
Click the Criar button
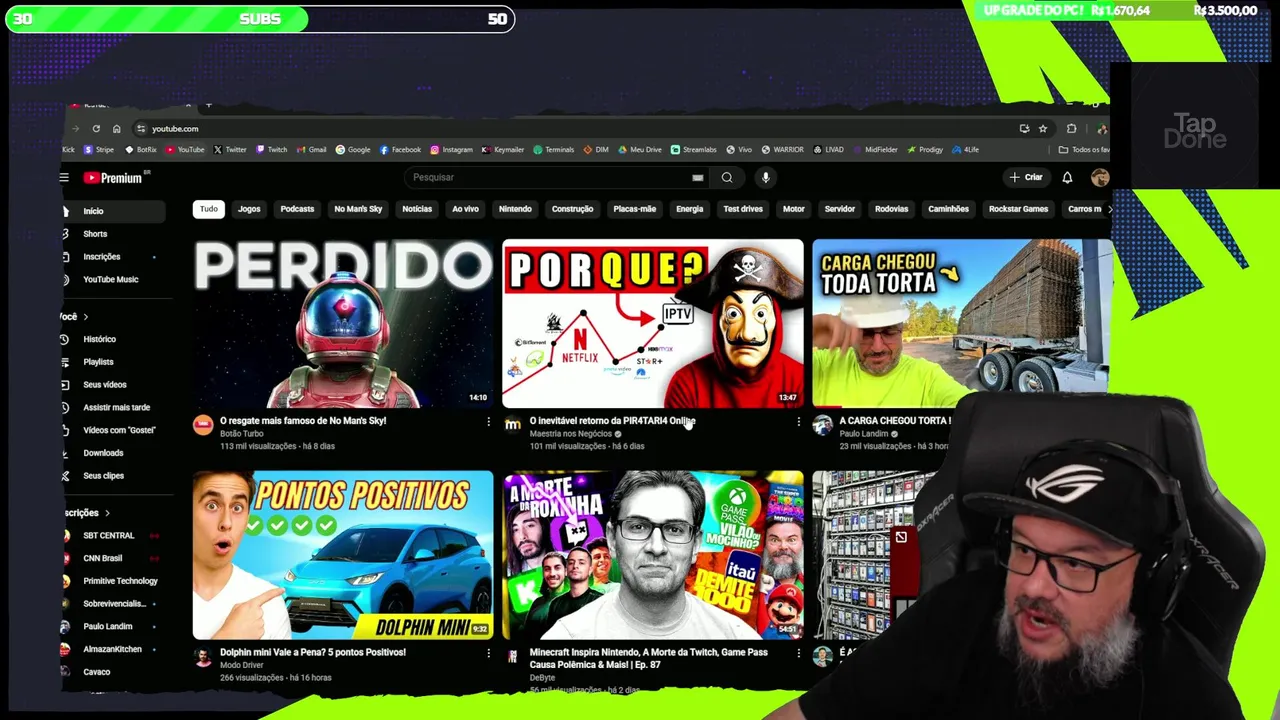click(1026, 178)
